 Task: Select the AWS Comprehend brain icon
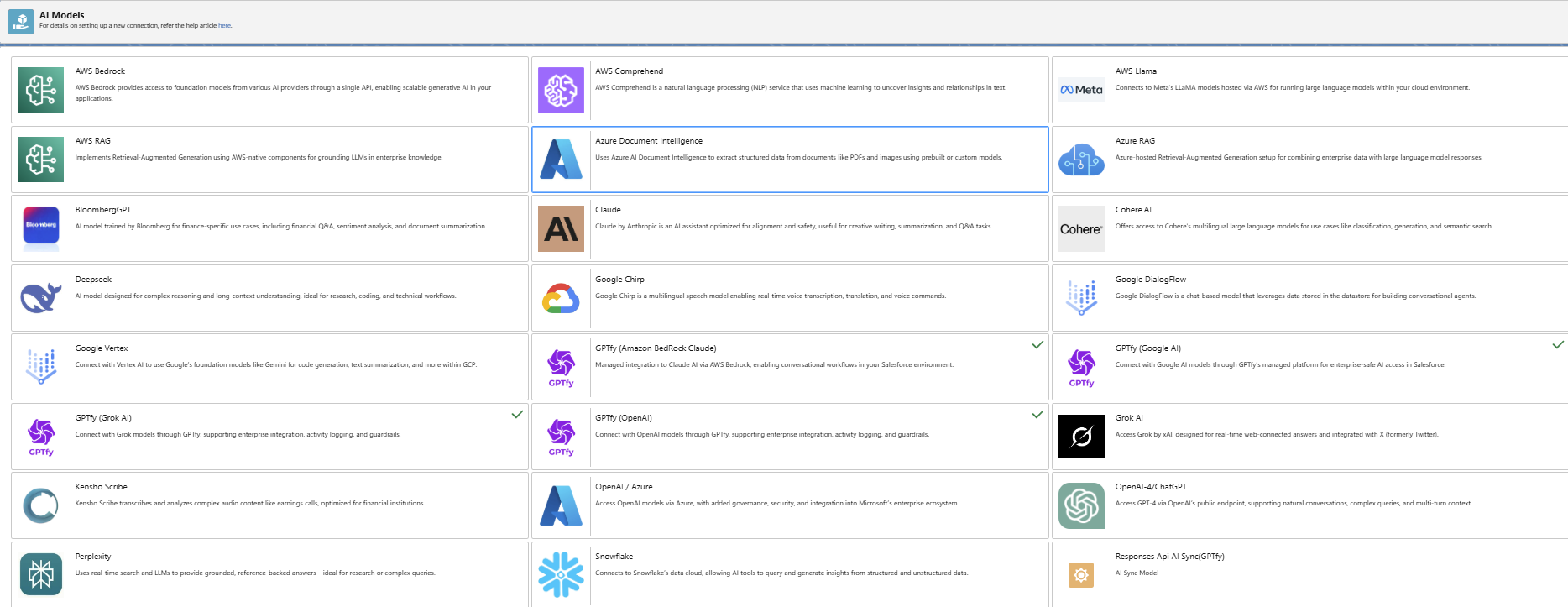561,90
